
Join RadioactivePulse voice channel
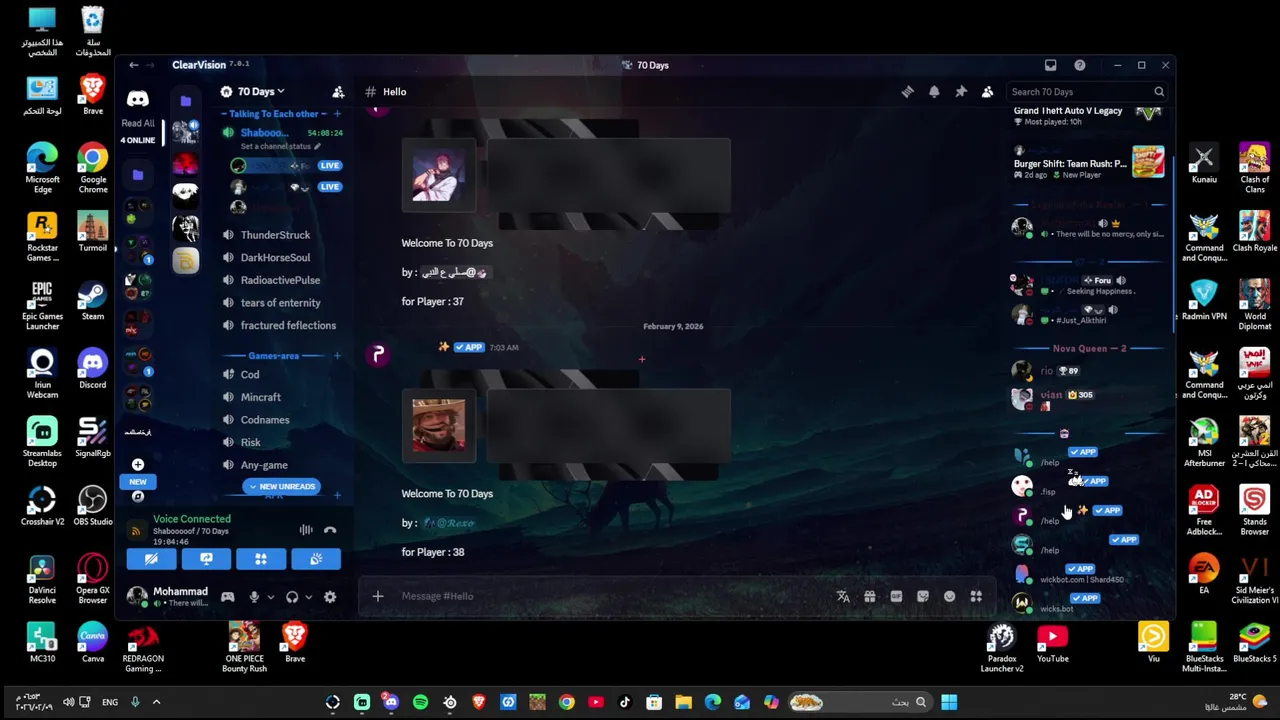tap(282, 280)
